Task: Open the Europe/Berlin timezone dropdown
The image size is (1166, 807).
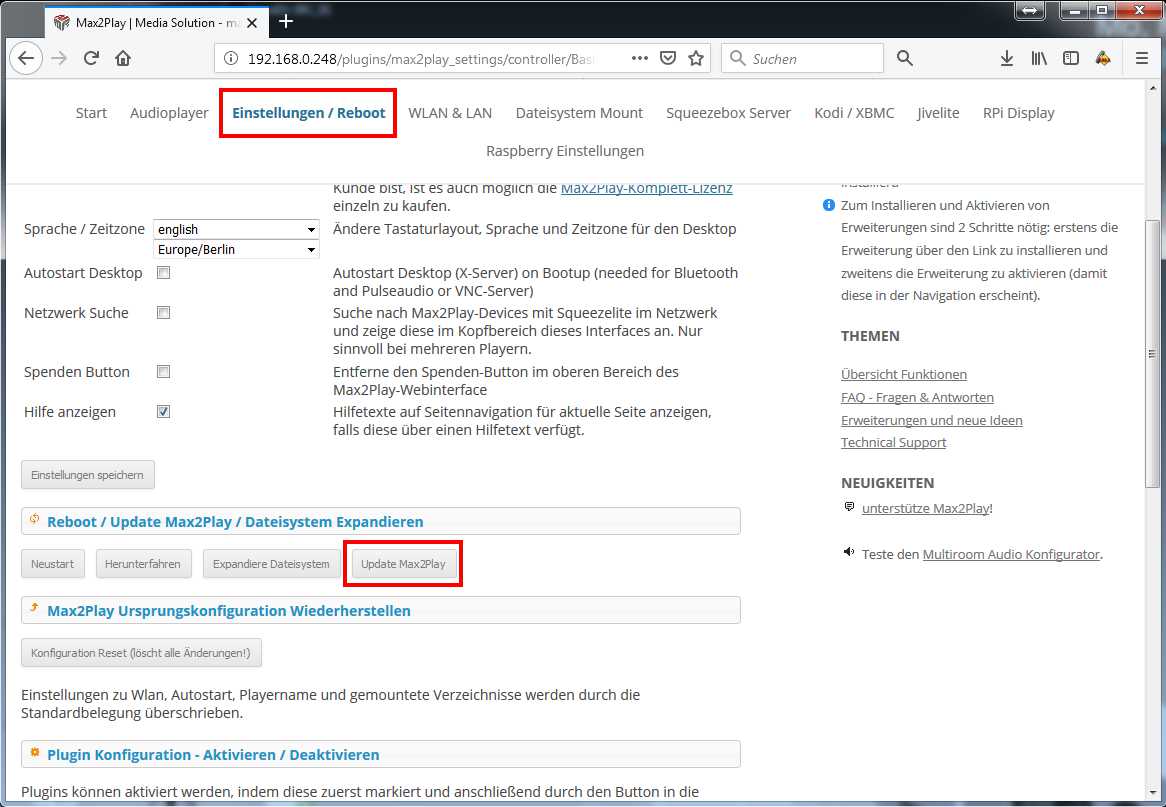Action: tap(236, 250)
